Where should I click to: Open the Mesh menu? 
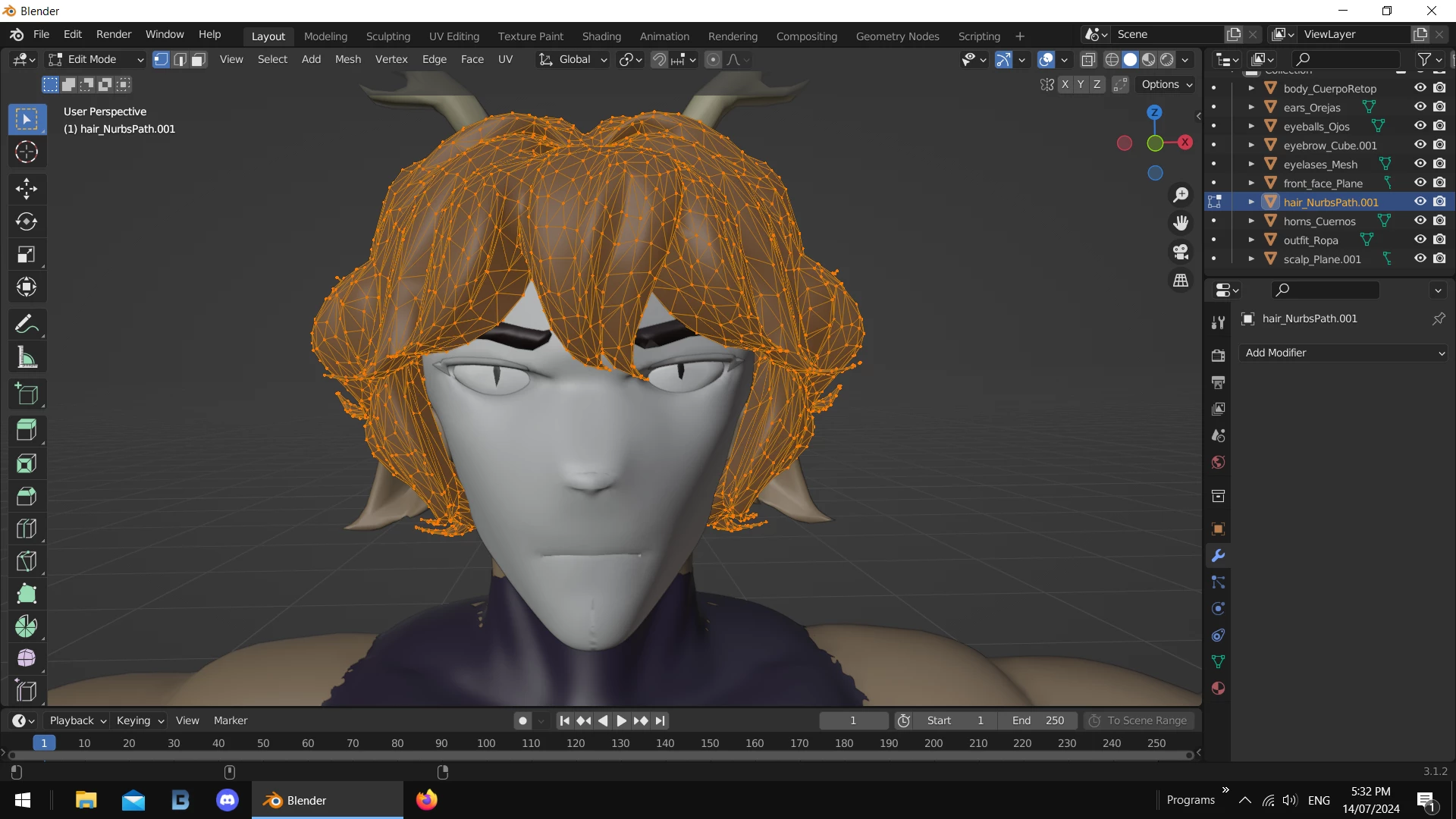pos(348,59)
